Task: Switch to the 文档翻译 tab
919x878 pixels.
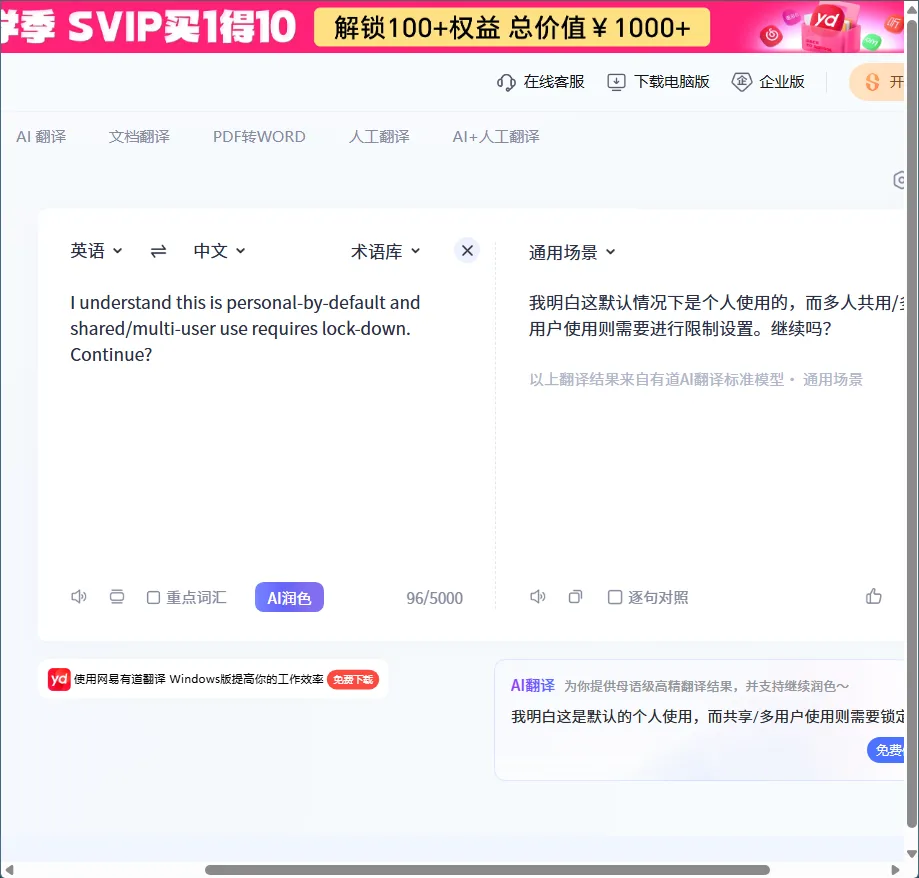Action: pyautogui.click(x=139, y=137)
